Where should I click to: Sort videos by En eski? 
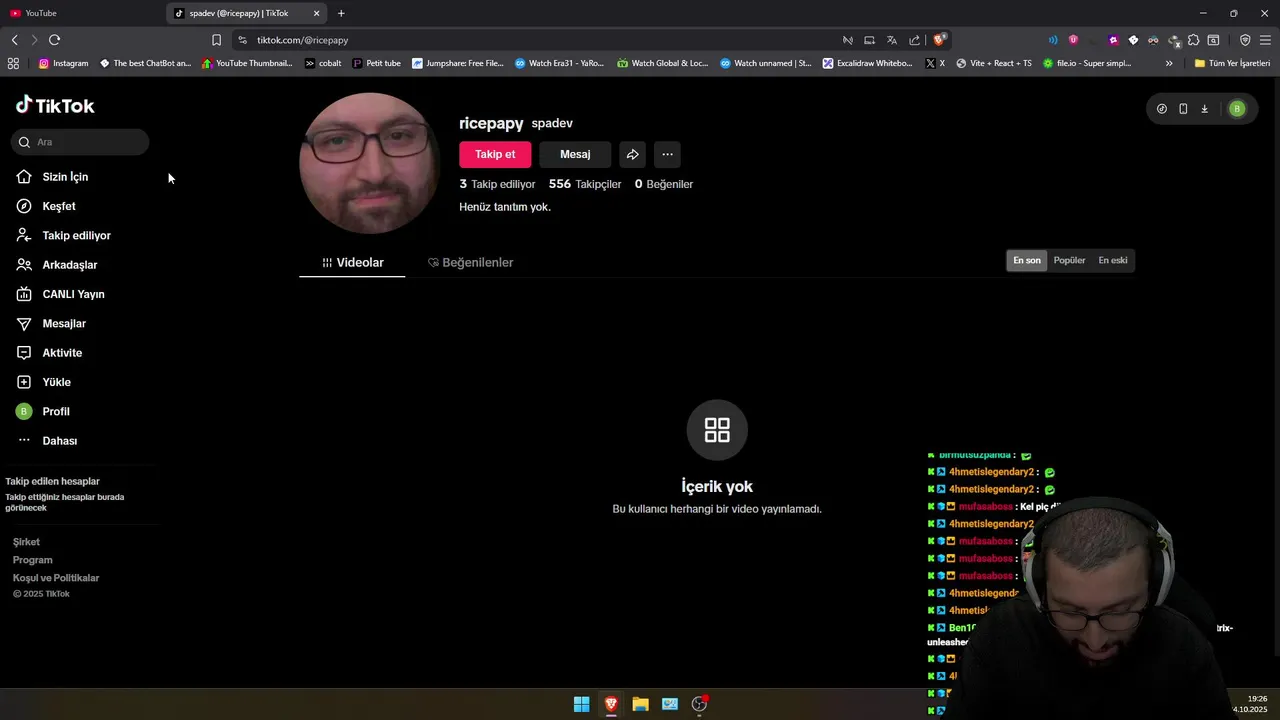pos(1113,260)
